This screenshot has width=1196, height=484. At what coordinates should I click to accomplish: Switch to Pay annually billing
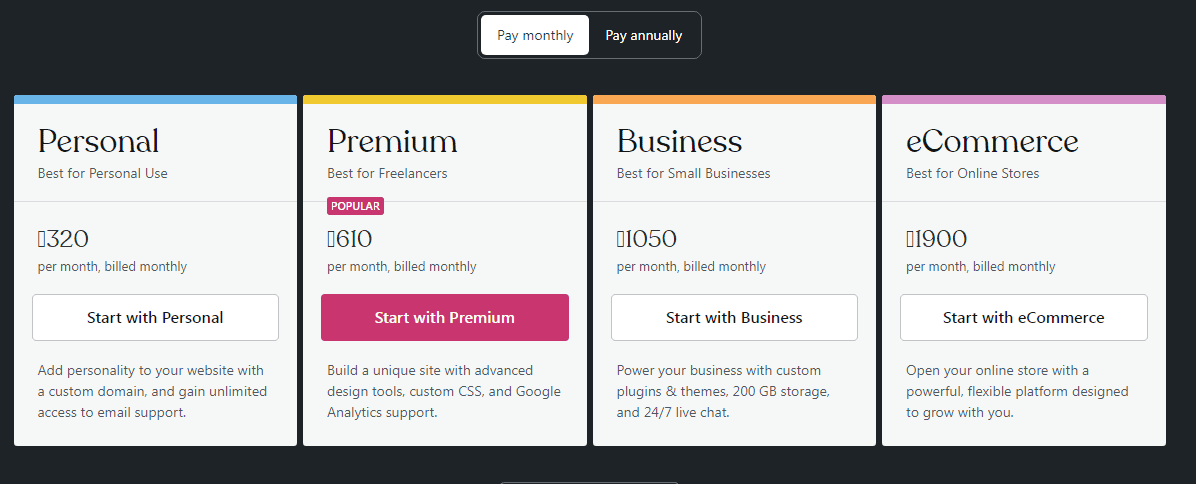pos(644,35)
